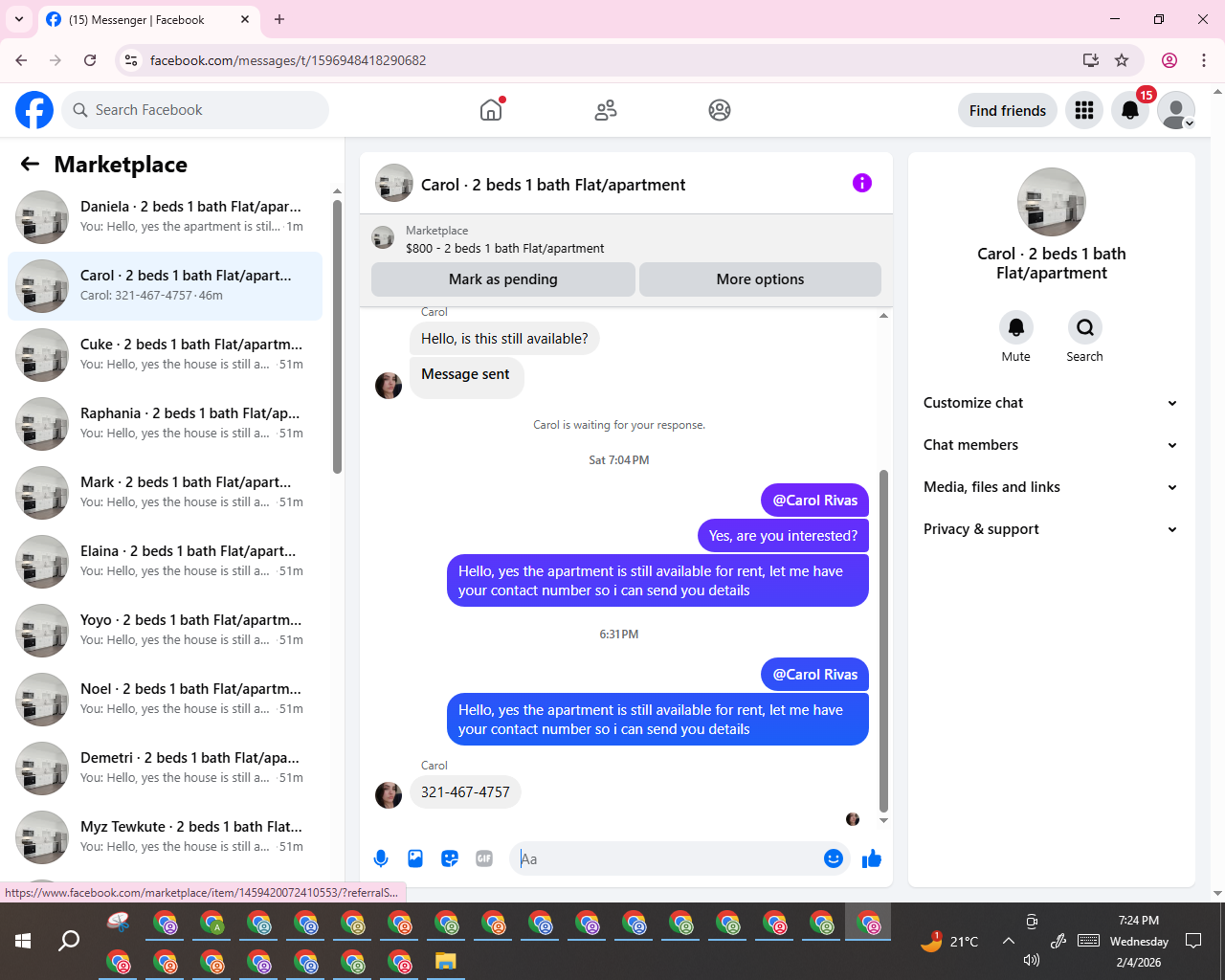Open File Explorer from taskbar
Image resolution: width=1225 pixels, height=980 pixels.
click(446, 962)
